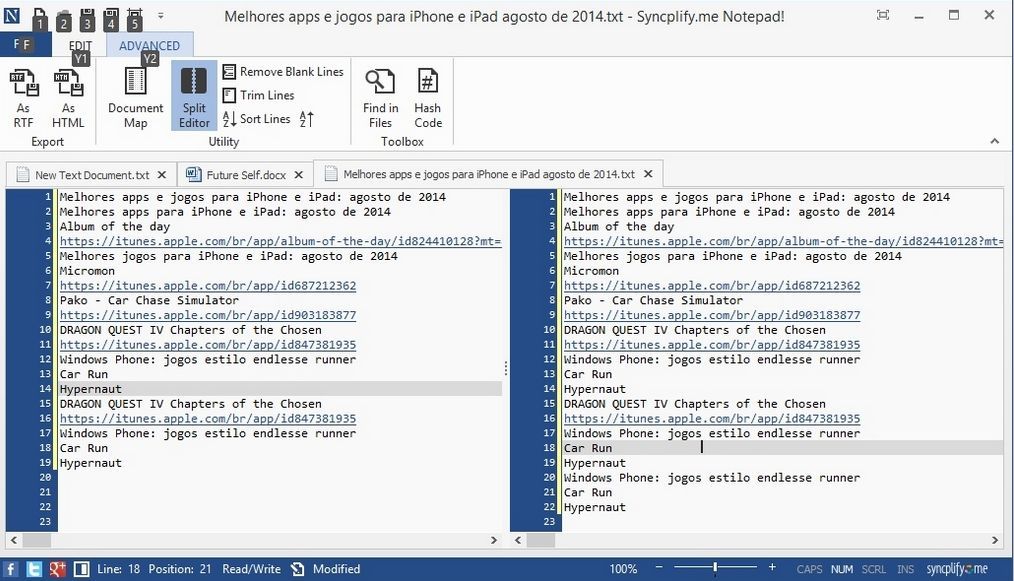Click right pane horizontal scrollbar left arrow
This screenshot has width=1014, height=581.
(x=518, y=540)
